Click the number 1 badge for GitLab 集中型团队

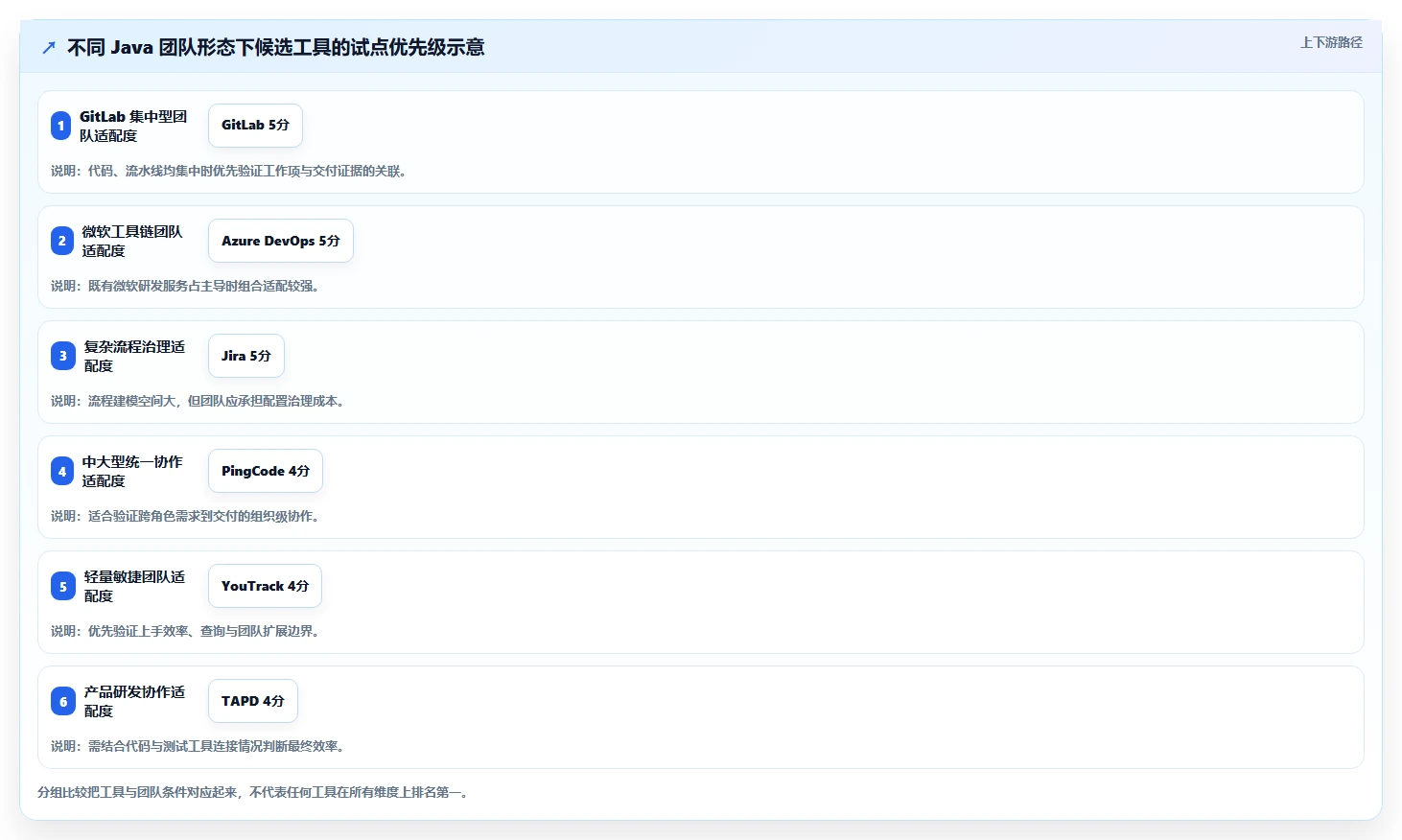[60, 126]
